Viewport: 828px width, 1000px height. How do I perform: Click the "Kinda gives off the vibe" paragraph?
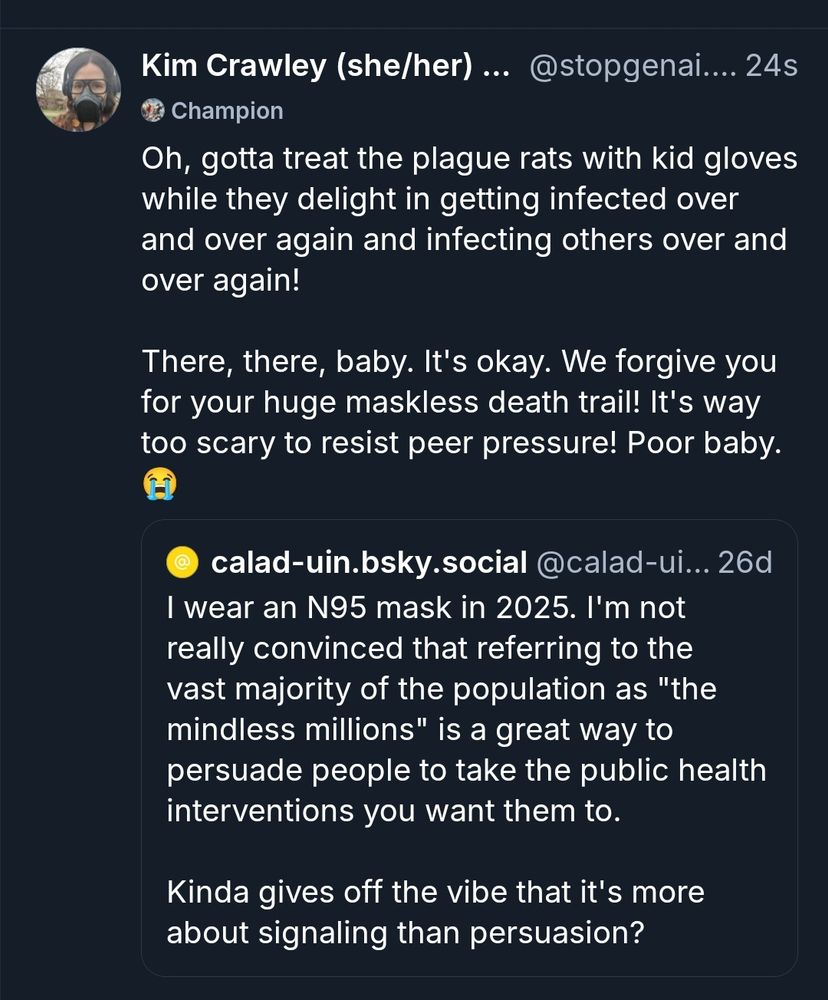[433, 913]
